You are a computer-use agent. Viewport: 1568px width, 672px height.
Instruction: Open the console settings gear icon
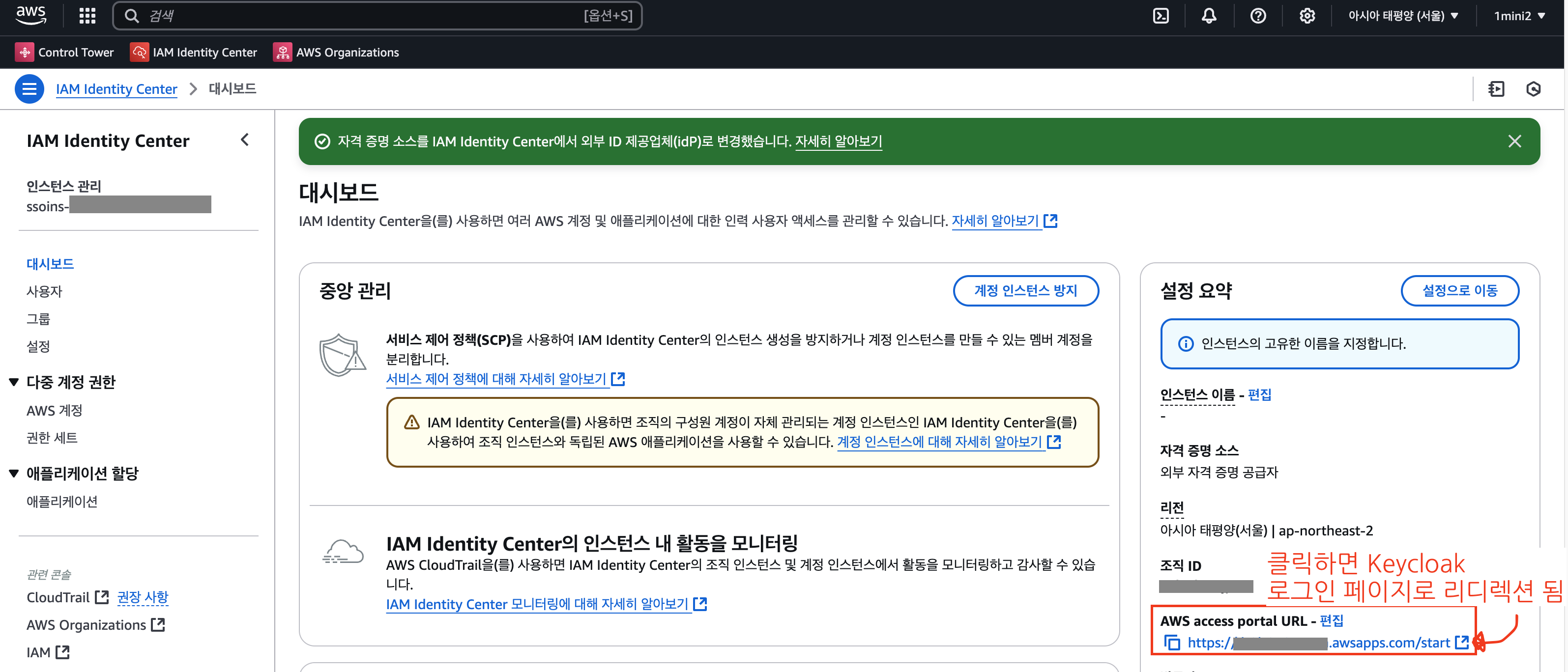1307,16
